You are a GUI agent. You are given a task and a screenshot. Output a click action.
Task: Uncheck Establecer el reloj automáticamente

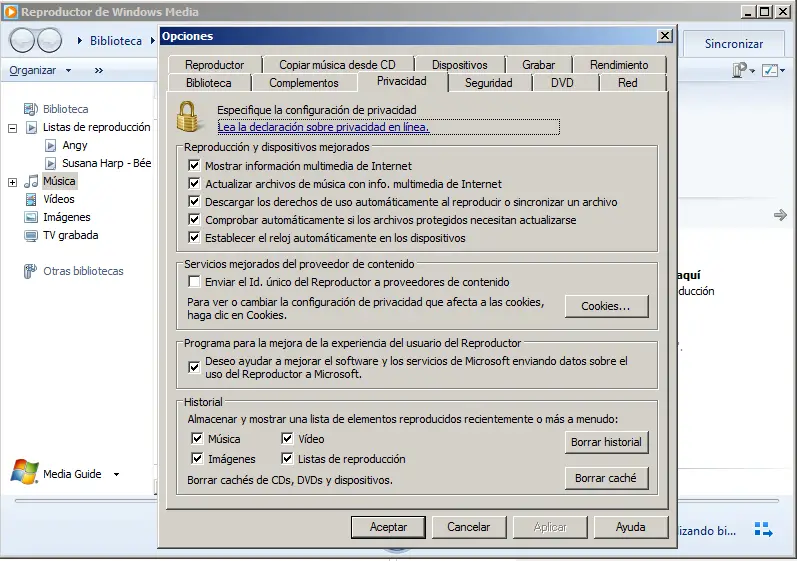click(194, 237)
